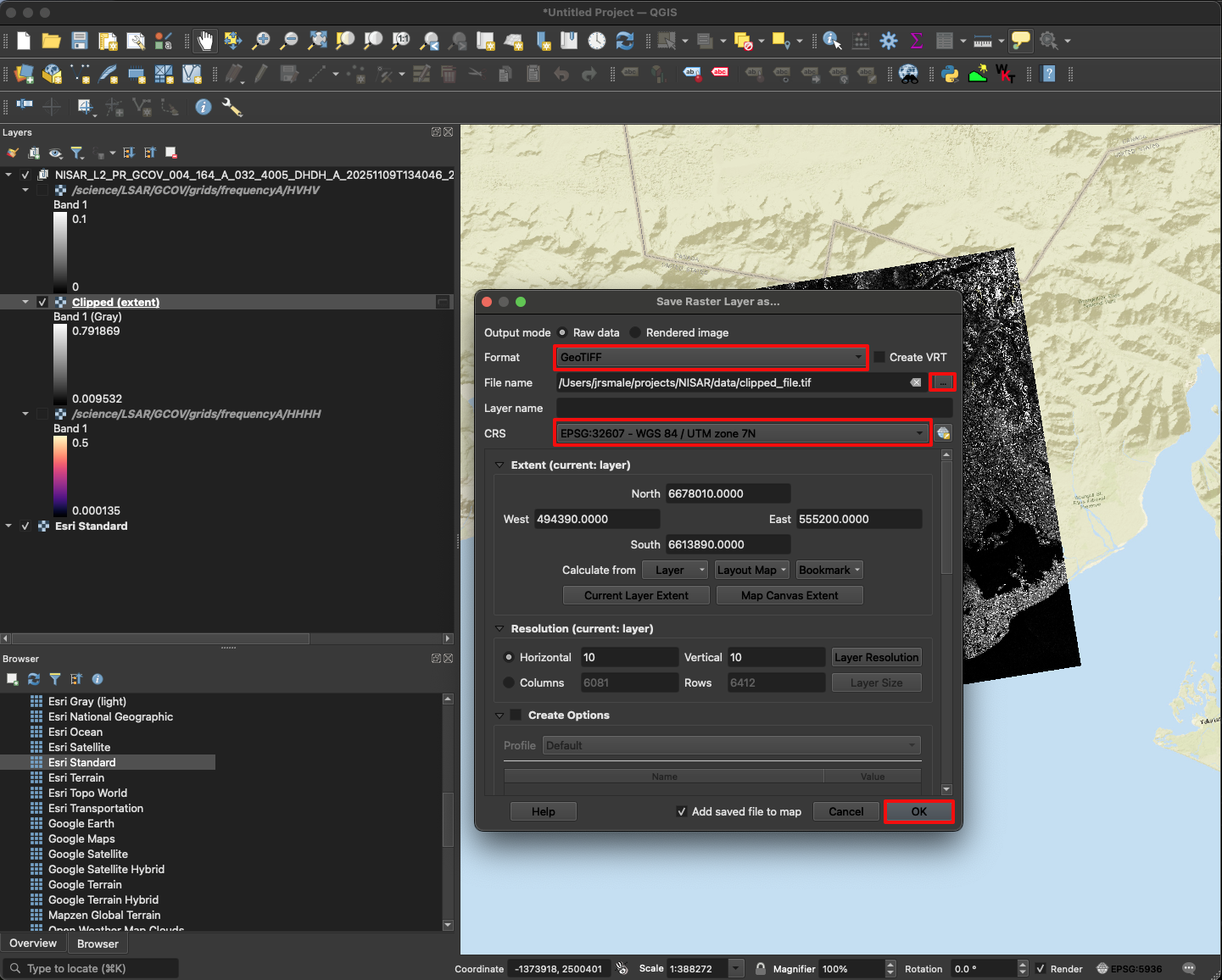1222x980 pixels.
Task: Open the Add Group icon in Layers panel
Action: (x=34, y=153)
